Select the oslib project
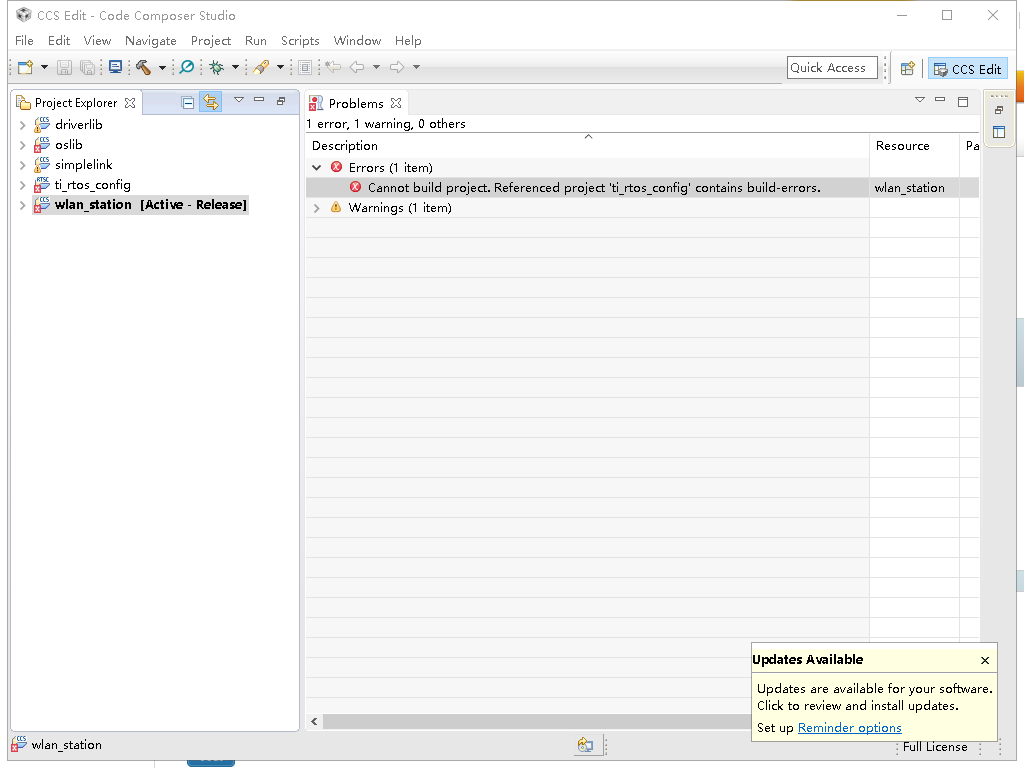The width and height of the screenshot is (1024, 768). 69,144
